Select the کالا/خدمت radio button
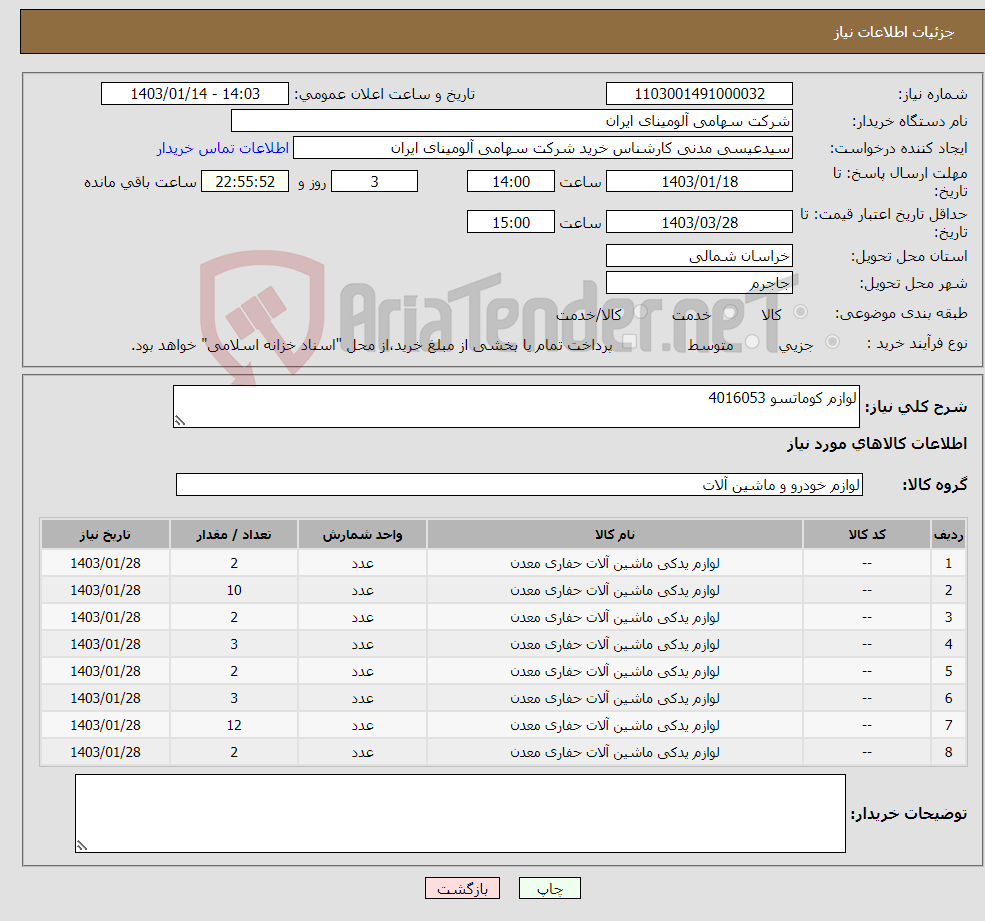985x921 pixels. tap(640, 312)
